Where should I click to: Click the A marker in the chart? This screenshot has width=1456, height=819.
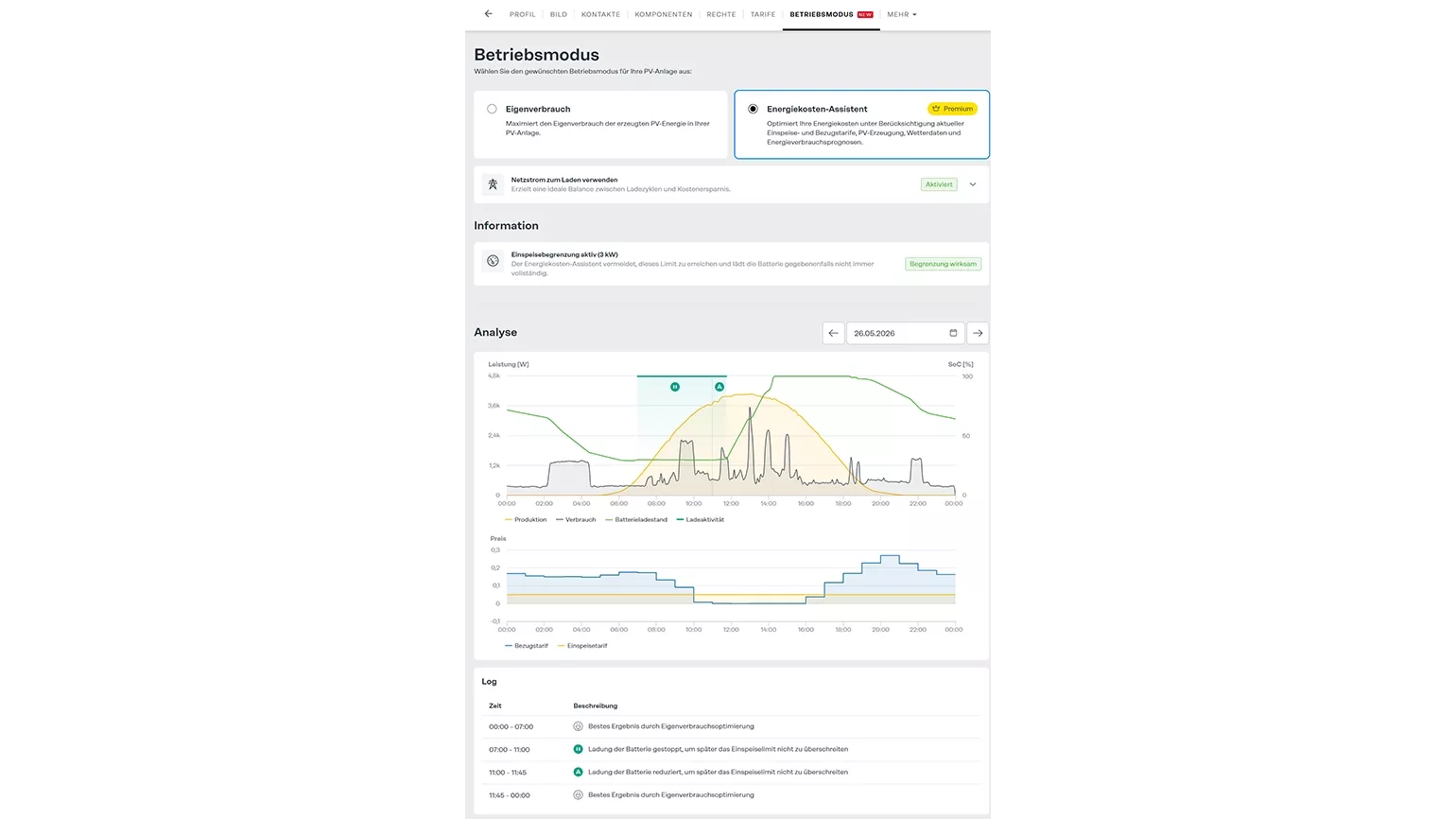click(719, 387)
